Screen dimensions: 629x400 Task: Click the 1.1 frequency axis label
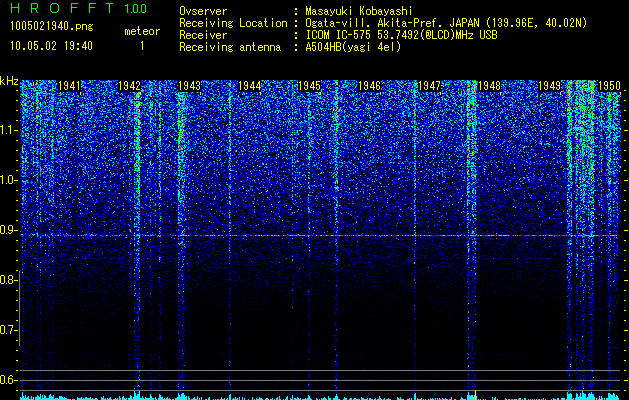[x=8, y=130]
